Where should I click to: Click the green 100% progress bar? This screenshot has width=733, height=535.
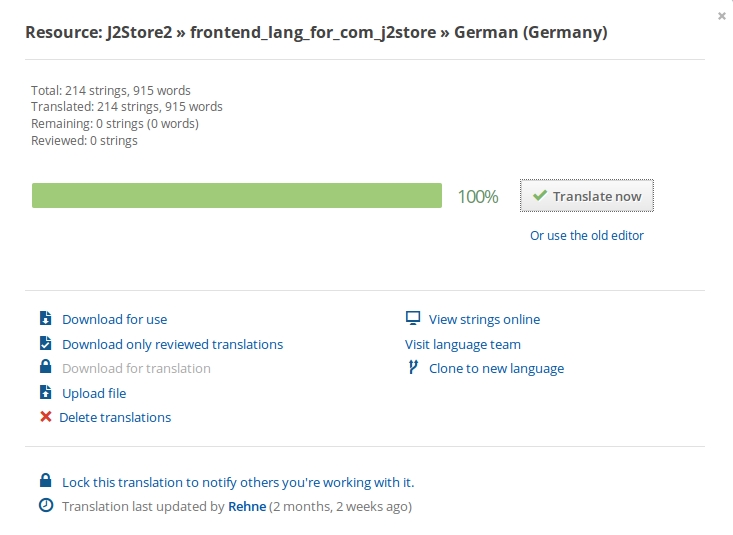[237, 195]
